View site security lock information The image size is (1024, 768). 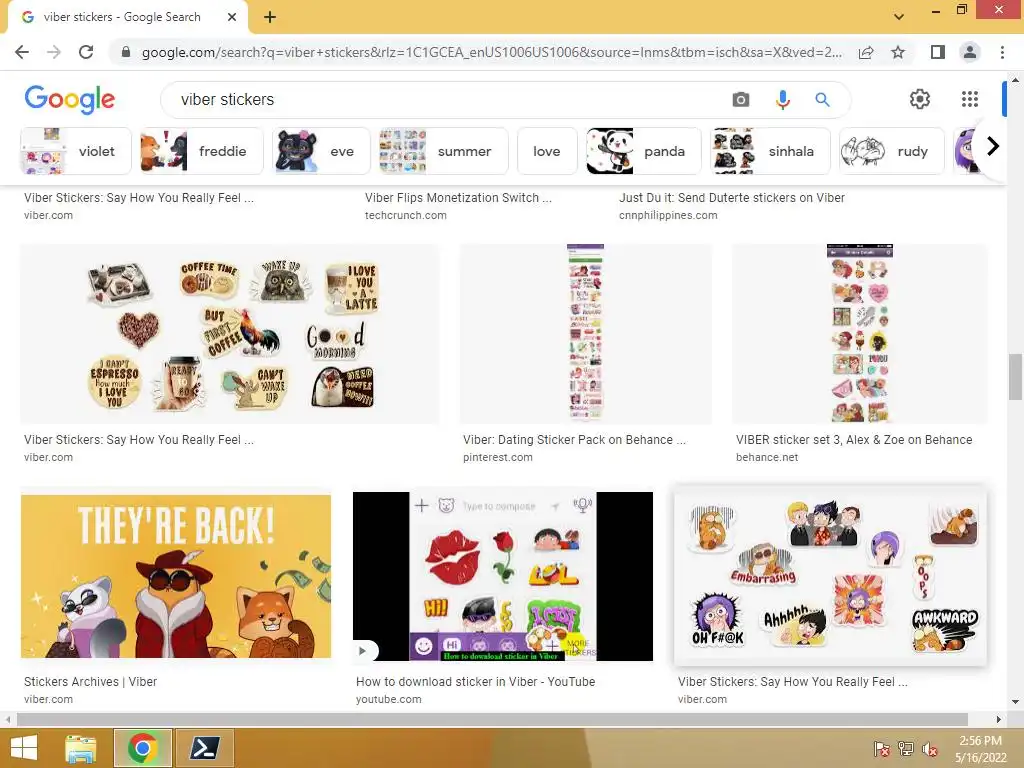(x=126, y=52)
